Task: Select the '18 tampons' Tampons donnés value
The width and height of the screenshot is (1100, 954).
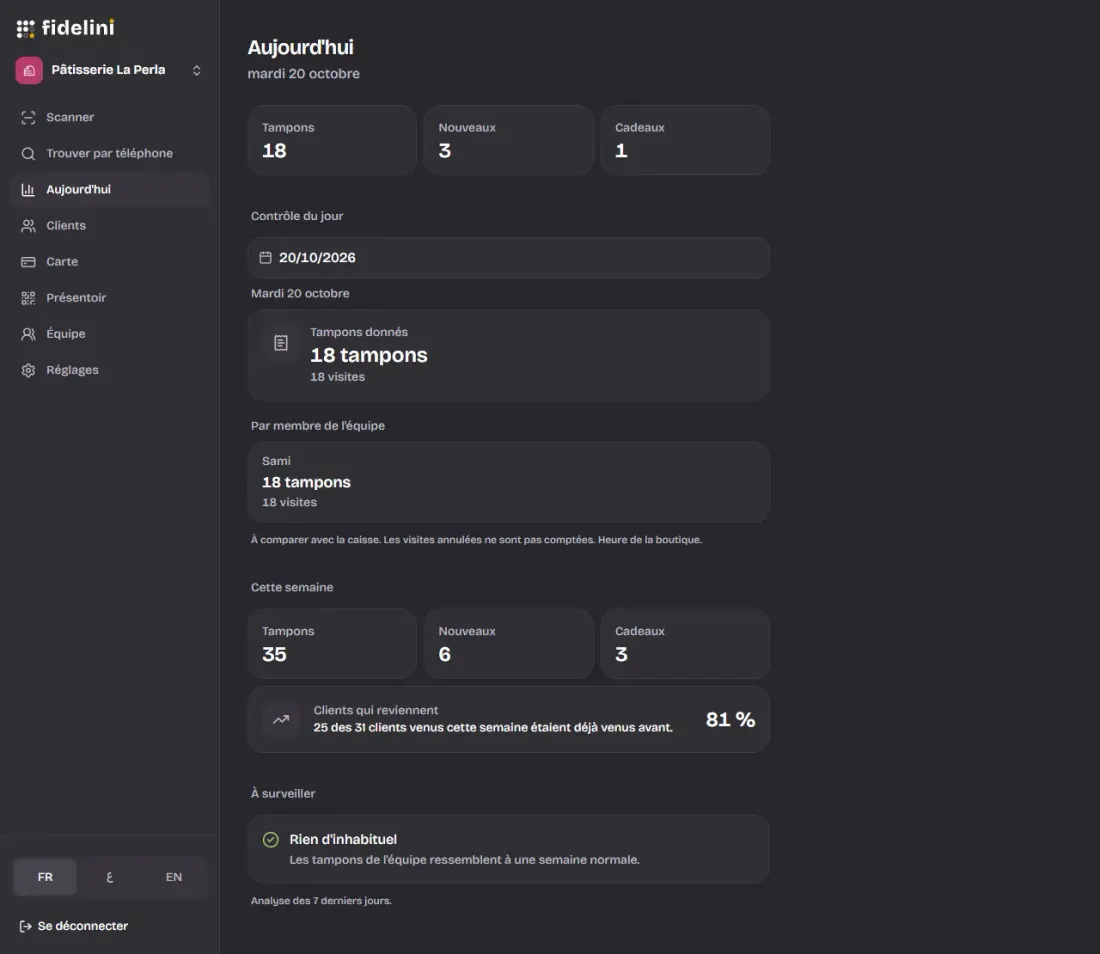Action: [369, 355]
